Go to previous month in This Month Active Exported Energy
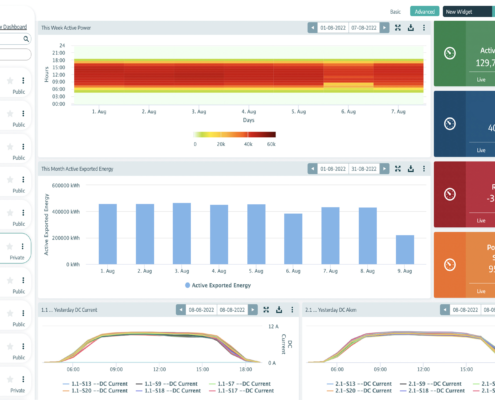 (x=312, y=169)
